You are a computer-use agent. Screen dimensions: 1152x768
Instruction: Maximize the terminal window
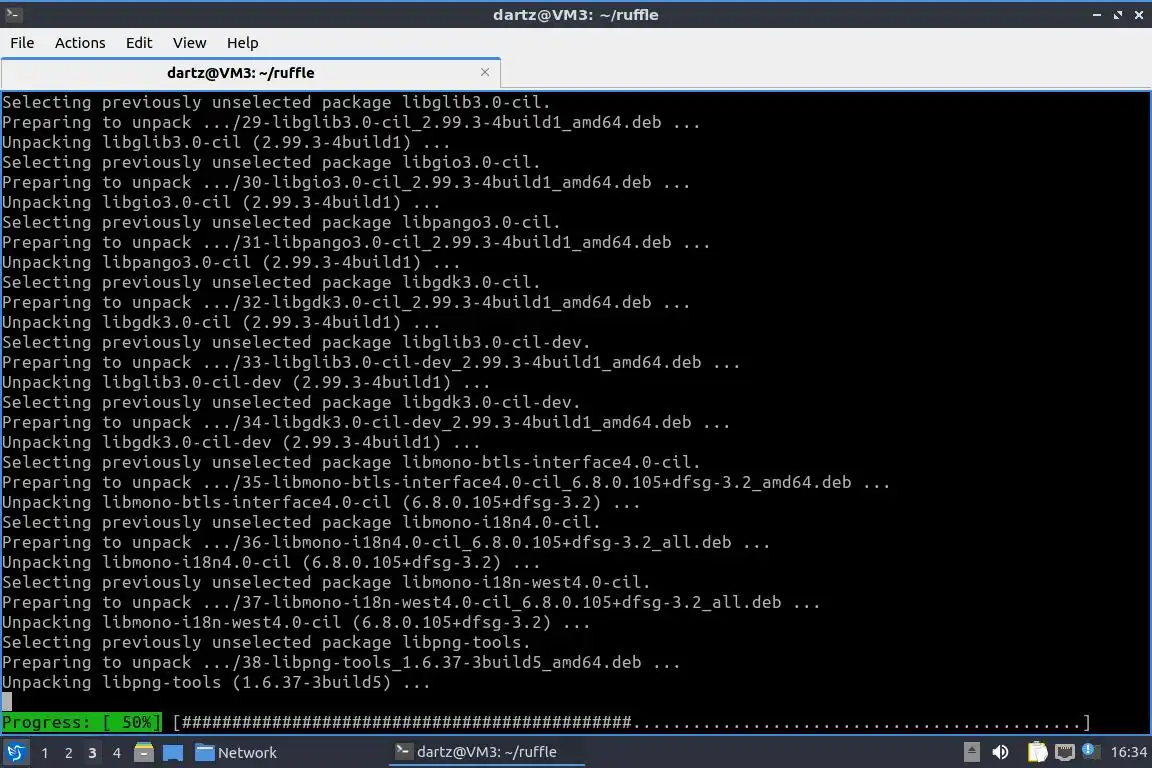pos(1117,15)
